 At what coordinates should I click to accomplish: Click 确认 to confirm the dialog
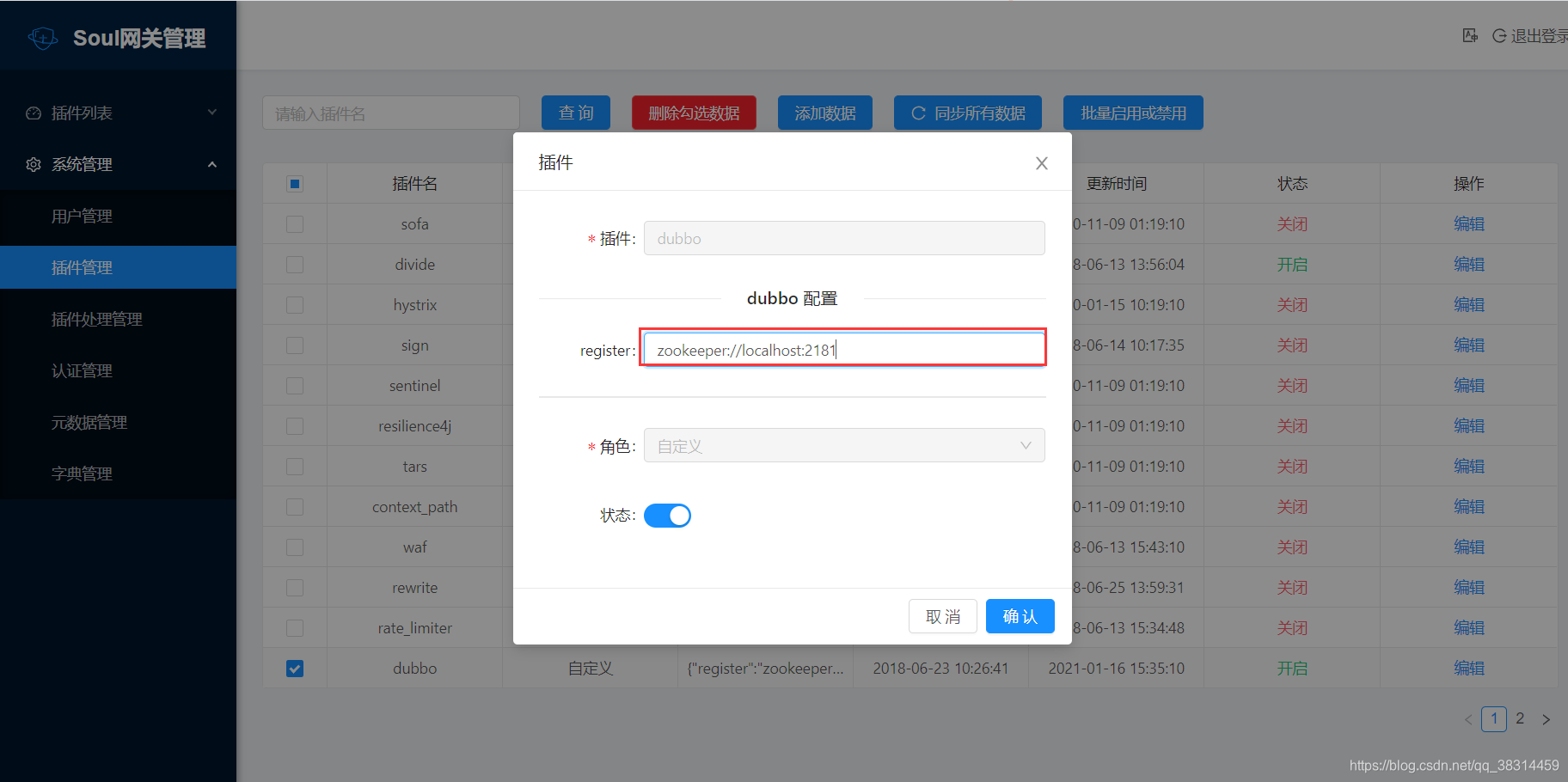tap(1020, 616)
